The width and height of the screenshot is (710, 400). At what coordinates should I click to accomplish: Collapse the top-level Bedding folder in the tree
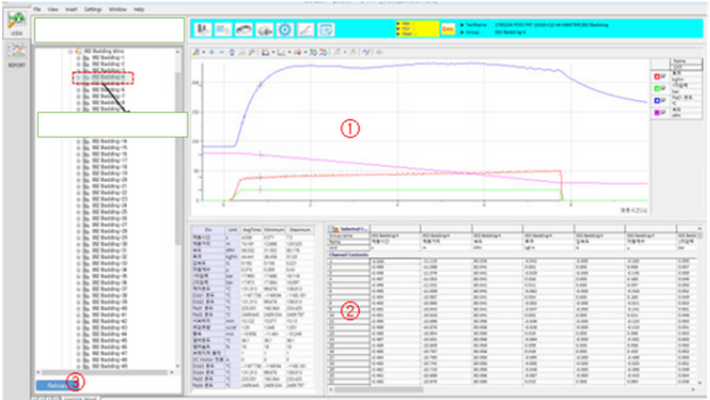[x=69, y=50]
